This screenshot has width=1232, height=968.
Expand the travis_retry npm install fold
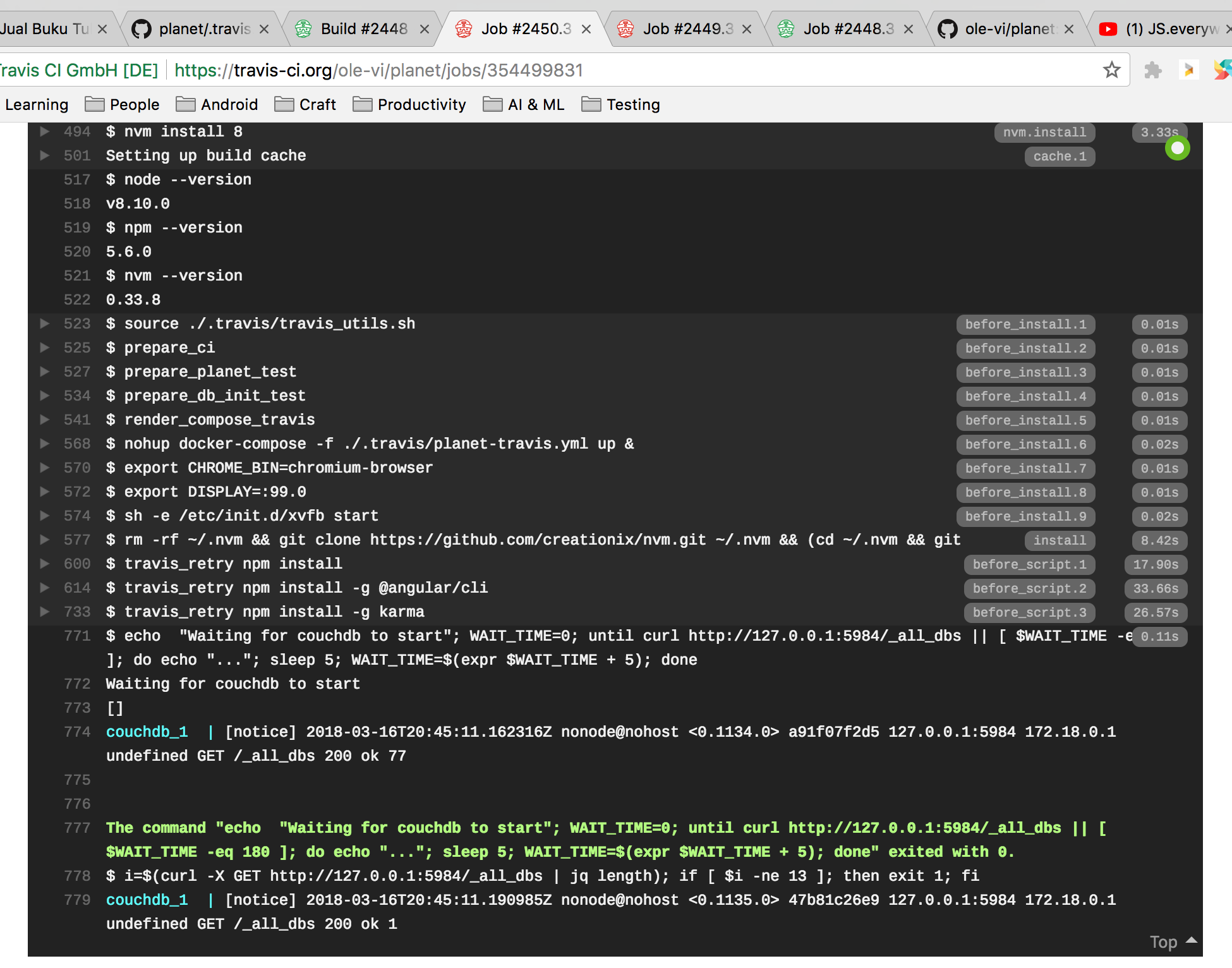[x=45, y=564]
